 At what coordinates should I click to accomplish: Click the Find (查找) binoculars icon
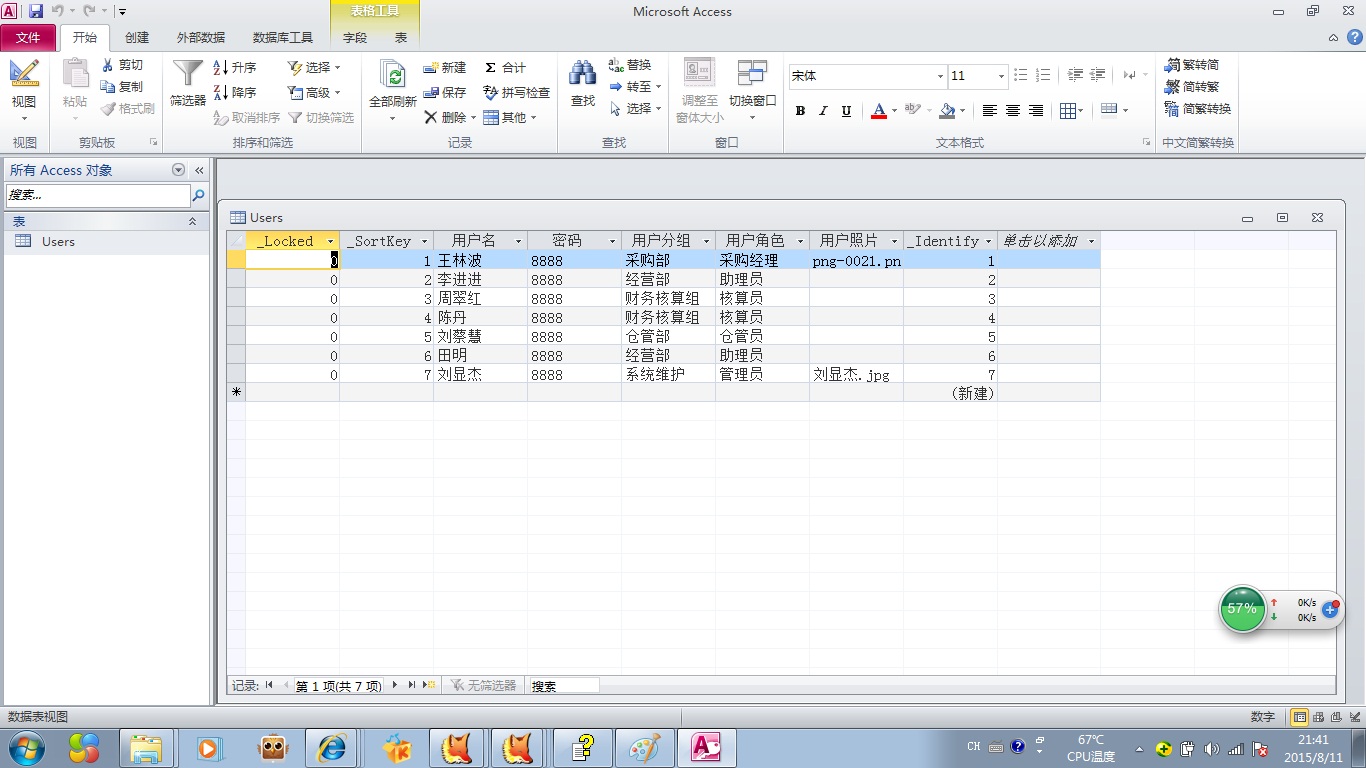click(583, 72)
